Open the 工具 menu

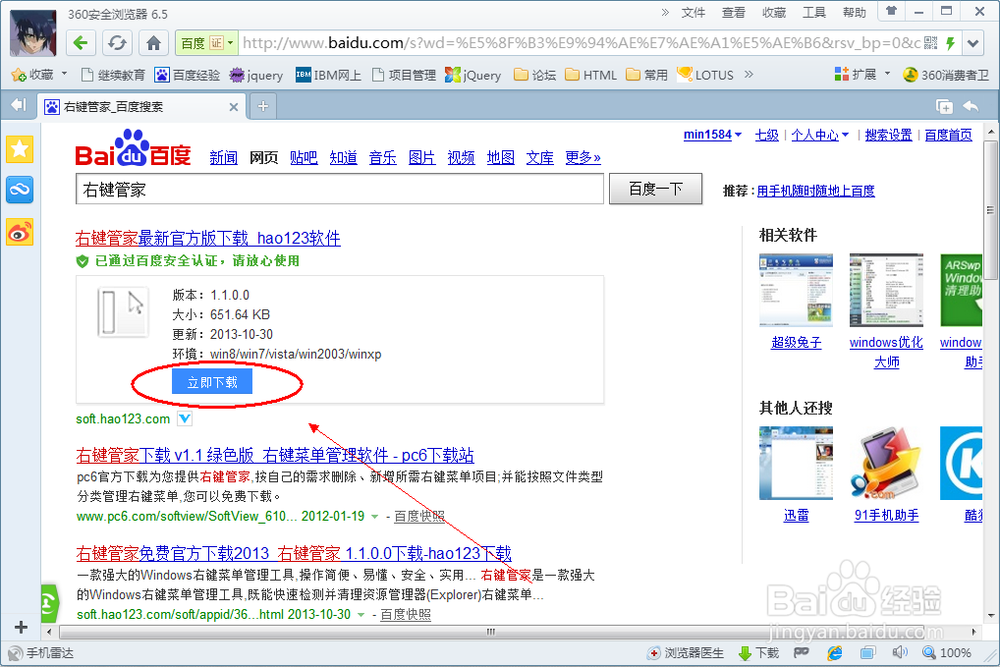click(814, 13)
